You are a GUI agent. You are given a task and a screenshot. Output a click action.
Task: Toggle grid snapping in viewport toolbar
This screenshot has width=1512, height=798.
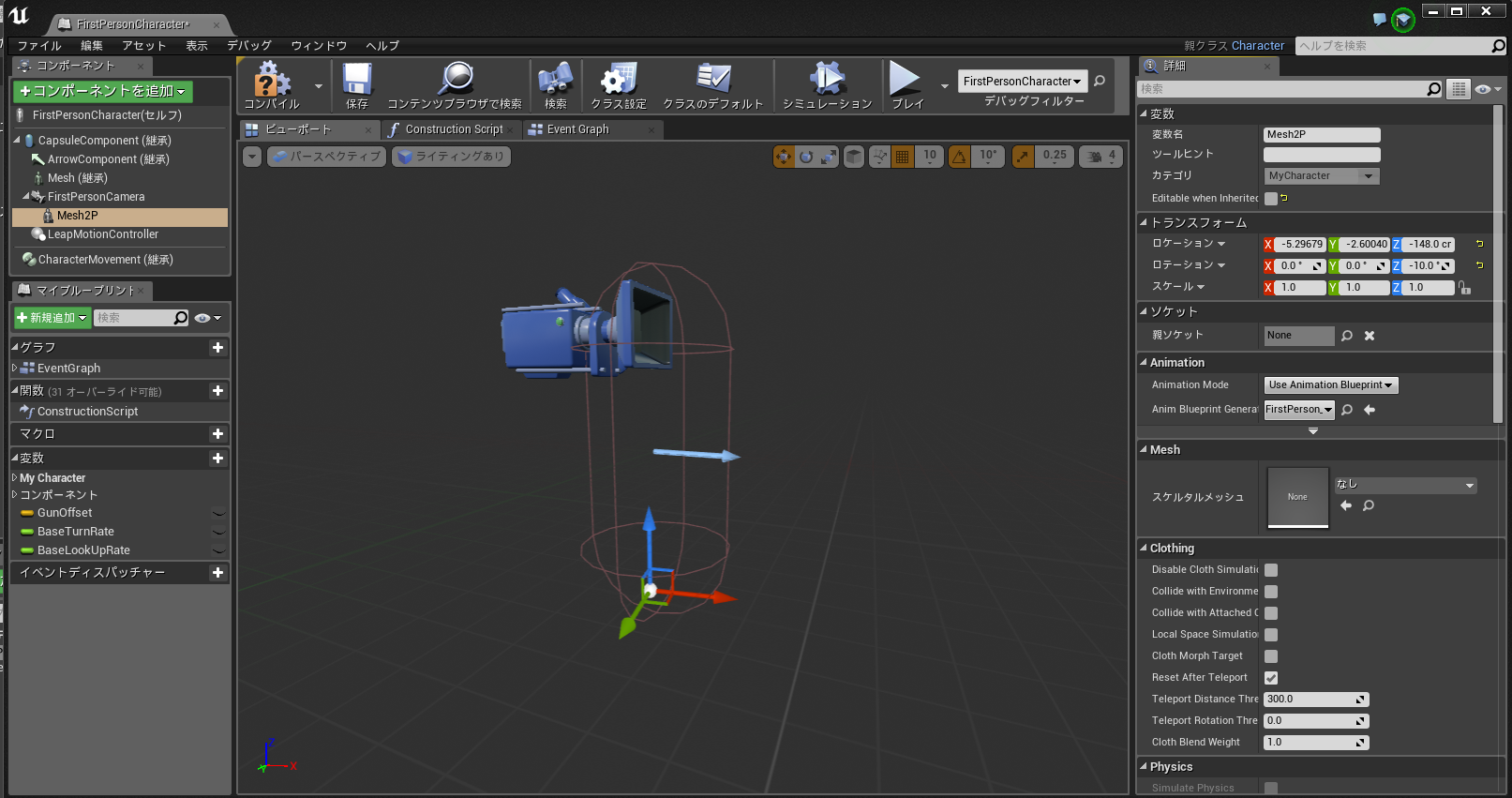tap(902, 157)
